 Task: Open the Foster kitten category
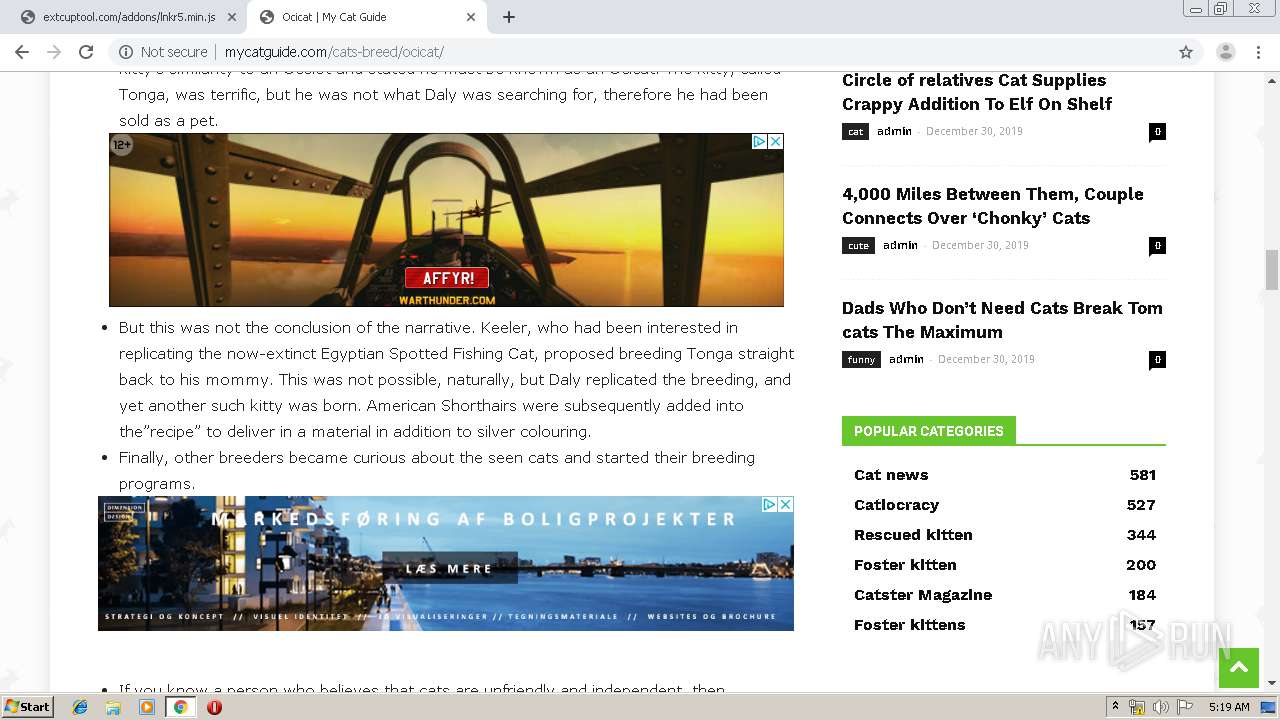[905, 565]
